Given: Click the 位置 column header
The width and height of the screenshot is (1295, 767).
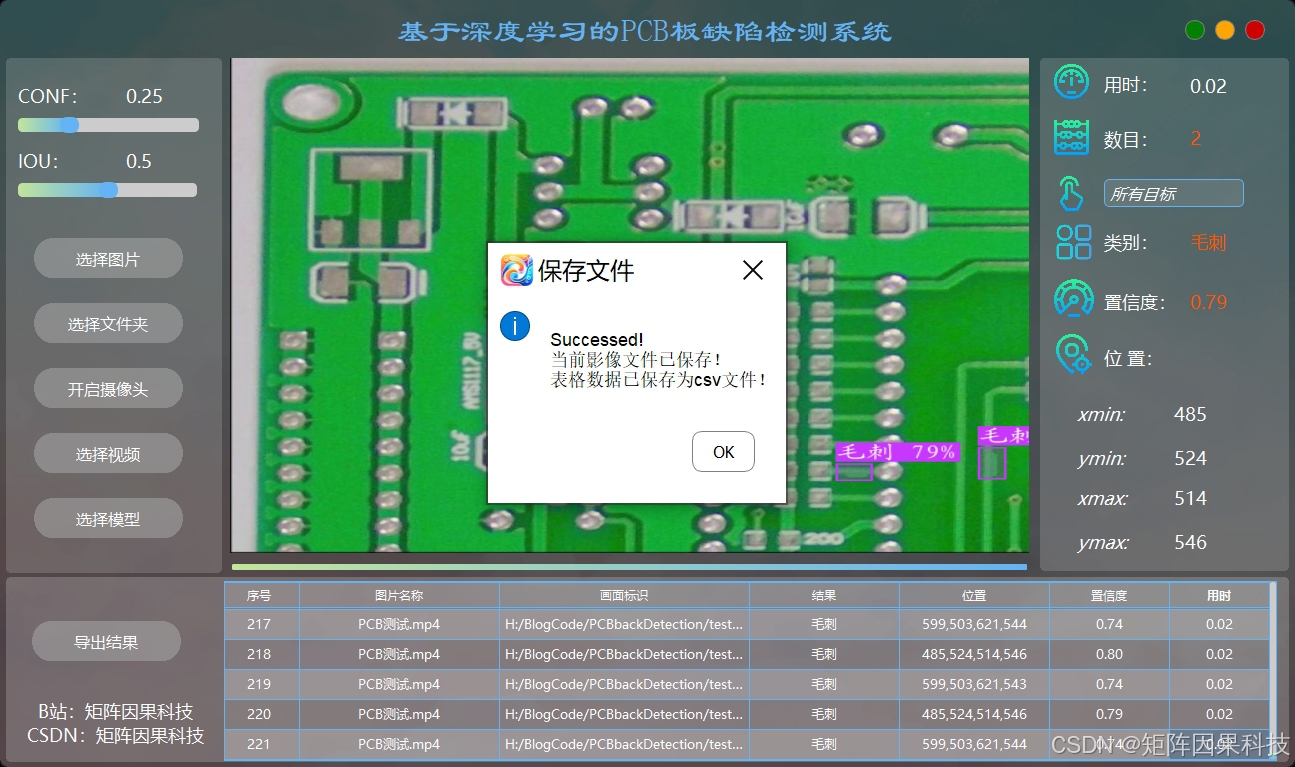Looking at the screenshot, I should click(974, 595).
